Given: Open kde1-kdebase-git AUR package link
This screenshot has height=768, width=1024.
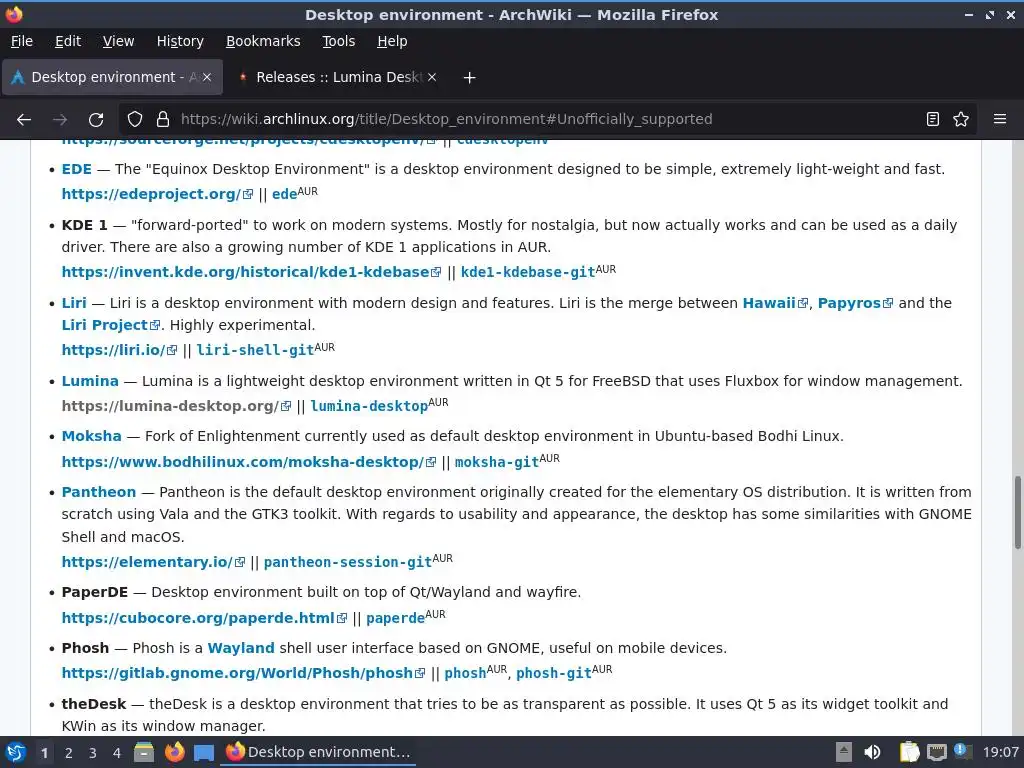Looking at the screenshot, I should [x=528, y=272].
